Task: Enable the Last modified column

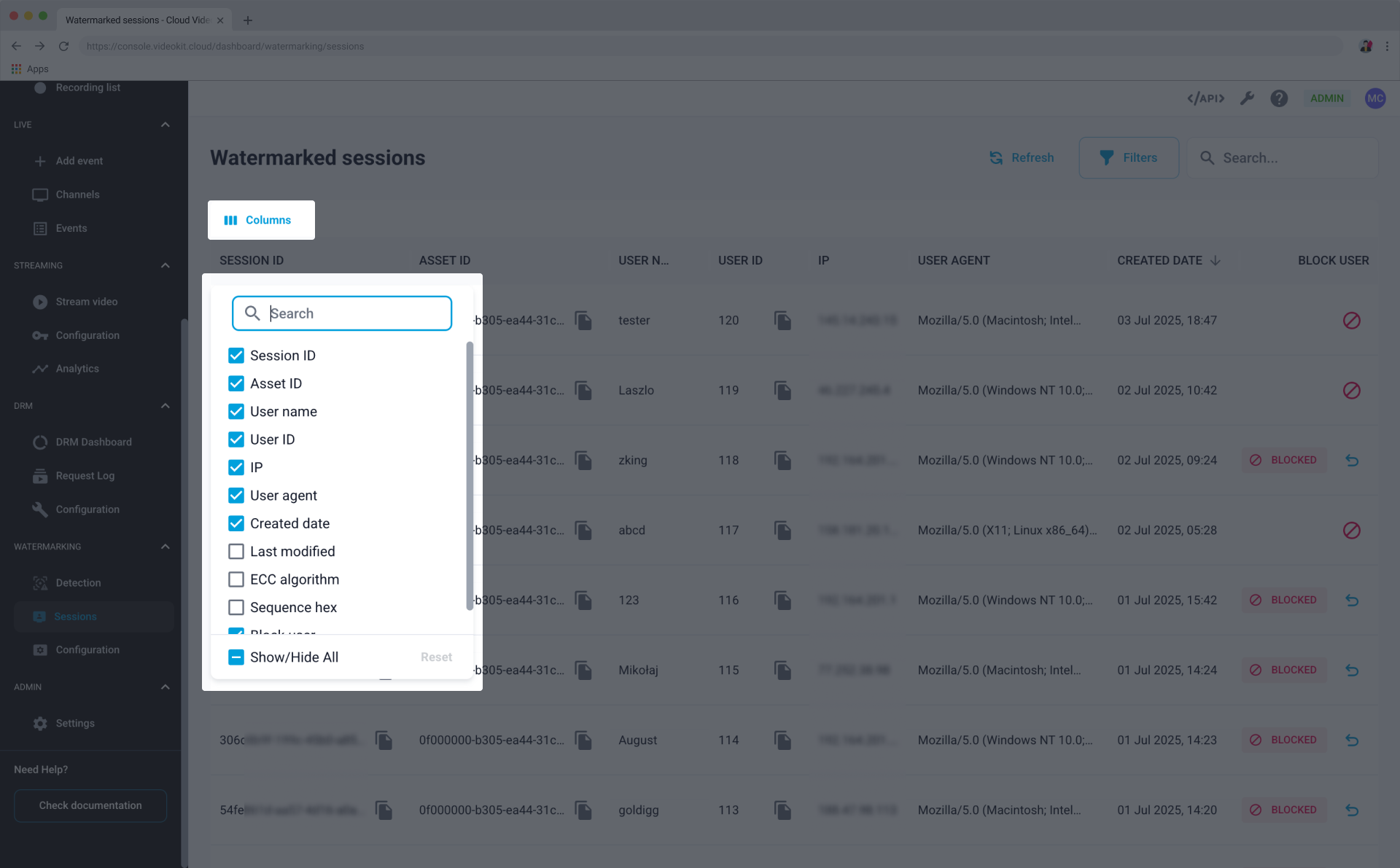Action: [x=236, y=552]
